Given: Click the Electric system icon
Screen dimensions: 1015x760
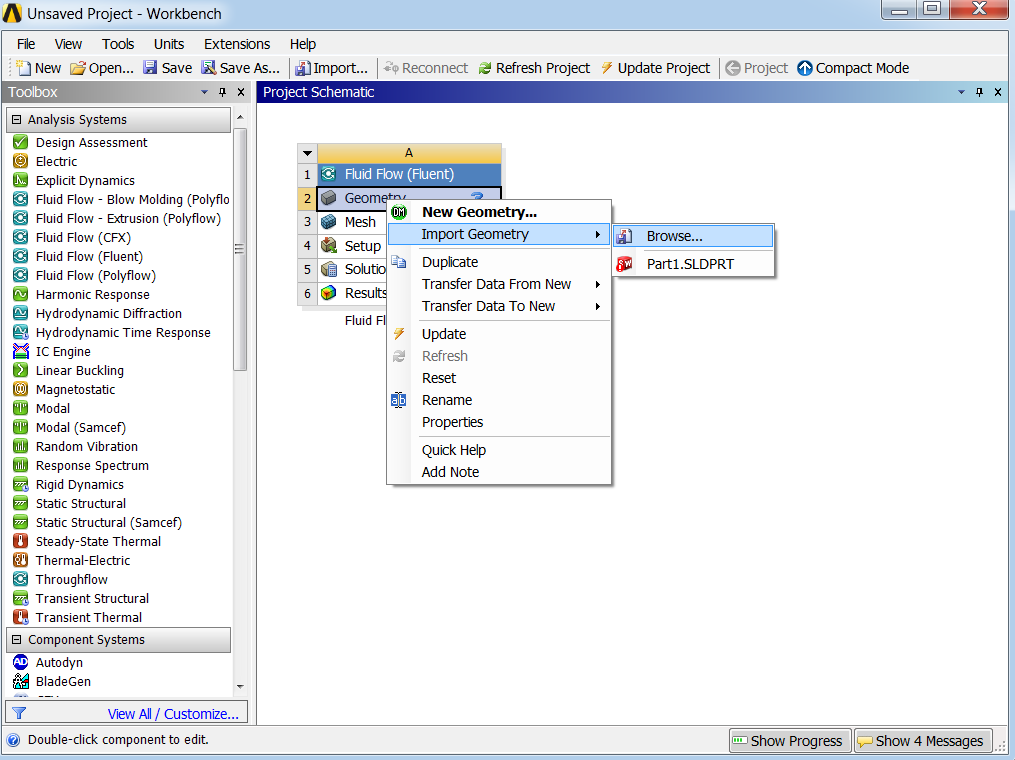Looking at the screenshot, I should click(x=21, y=161).
